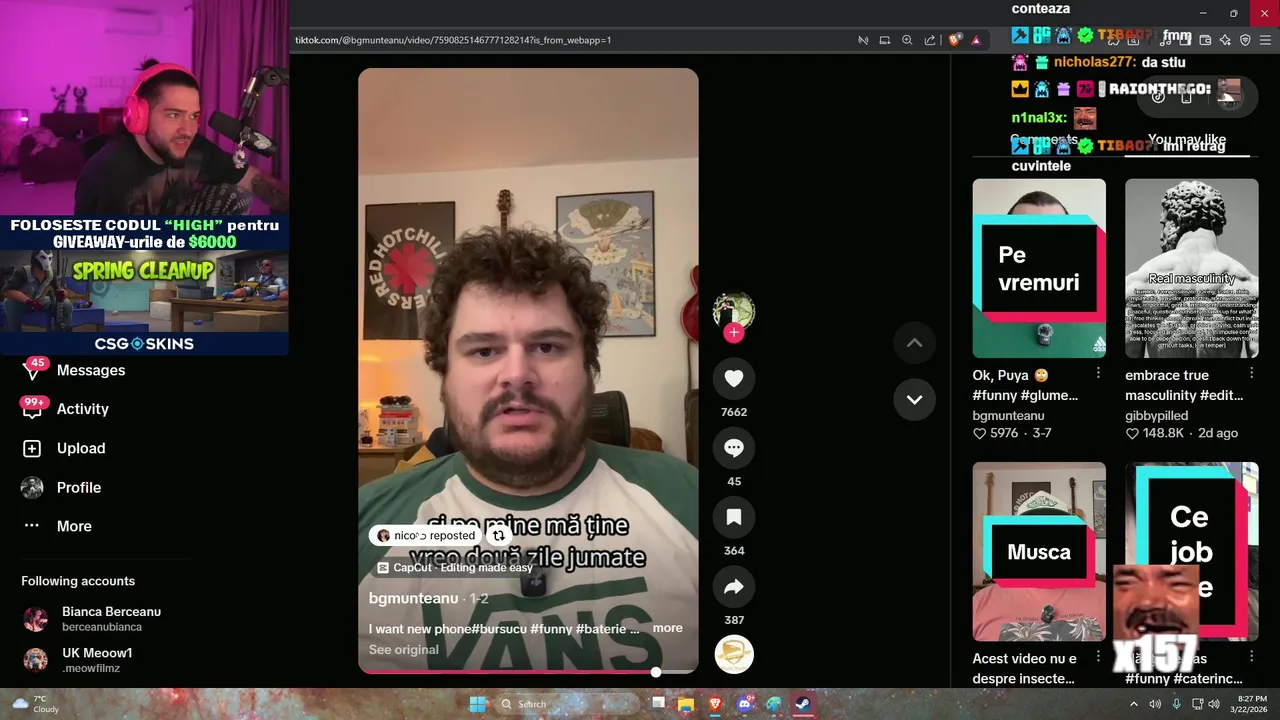Screen dimensions: 1280x720
Task: Click the gibbypilled author name
Action: pyautogui.click(x=1156, y=415)
